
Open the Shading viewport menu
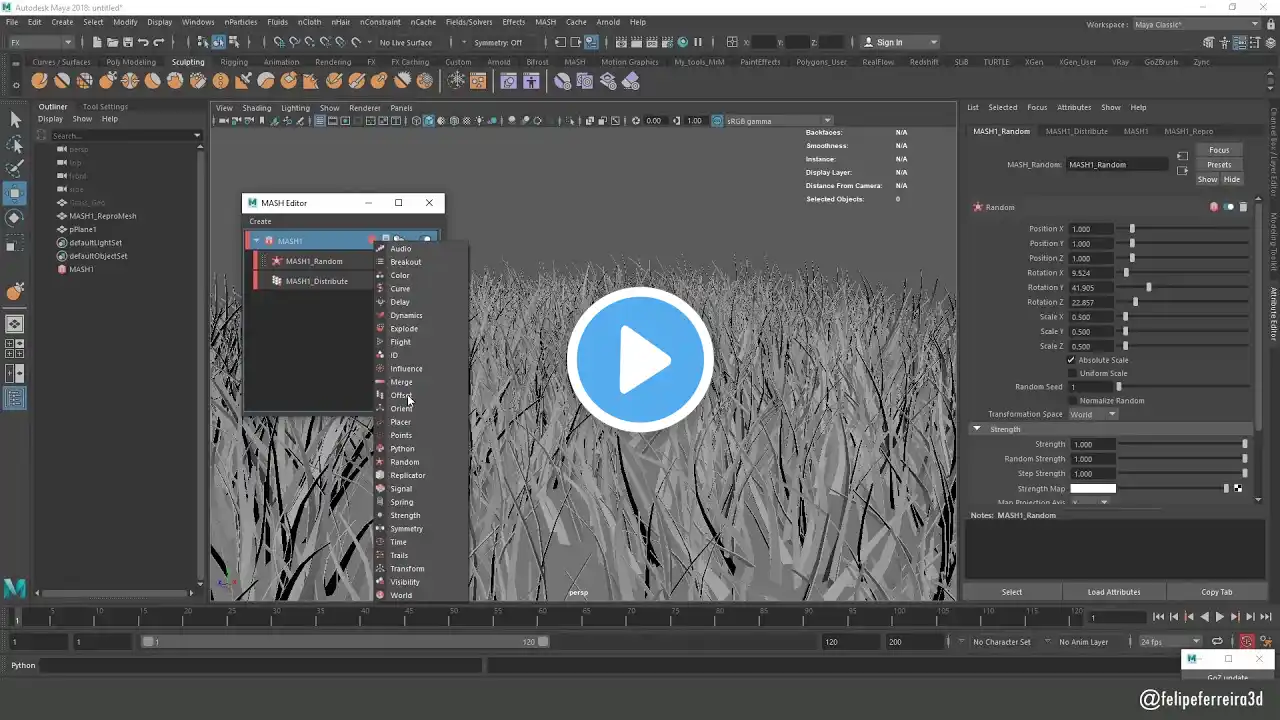pyautogui.click(x=256, y=108)
